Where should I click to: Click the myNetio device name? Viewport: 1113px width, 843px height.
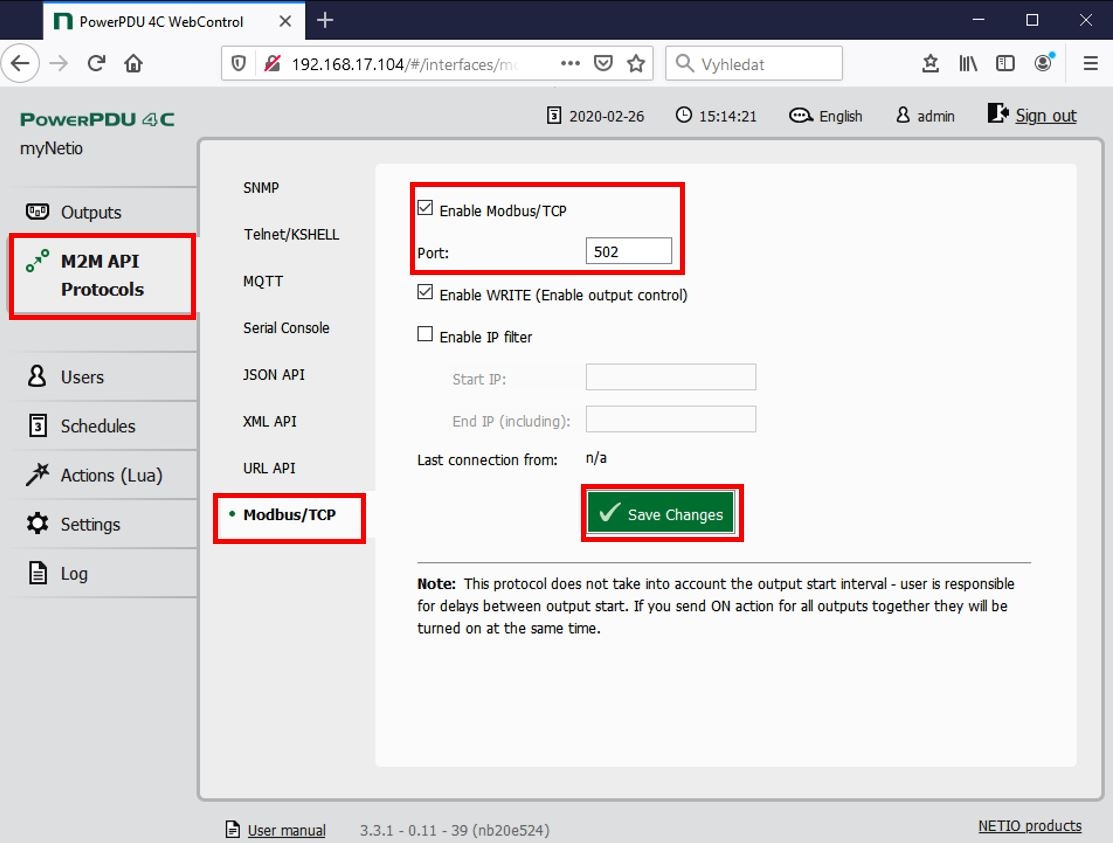pyautogui.click(x=51, y=148)
